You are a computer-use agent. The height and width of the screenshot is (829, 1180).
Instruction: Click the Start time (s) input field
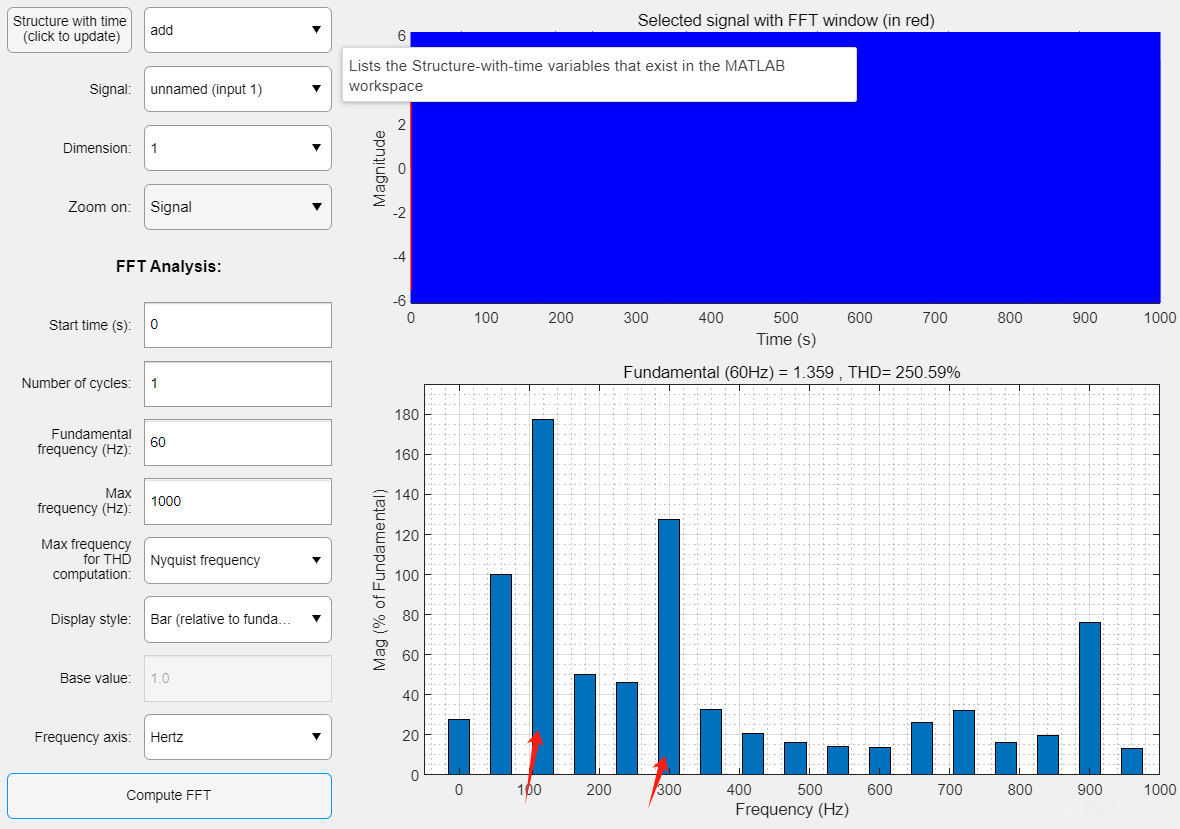pyautogui.click(x=237, y=325)
